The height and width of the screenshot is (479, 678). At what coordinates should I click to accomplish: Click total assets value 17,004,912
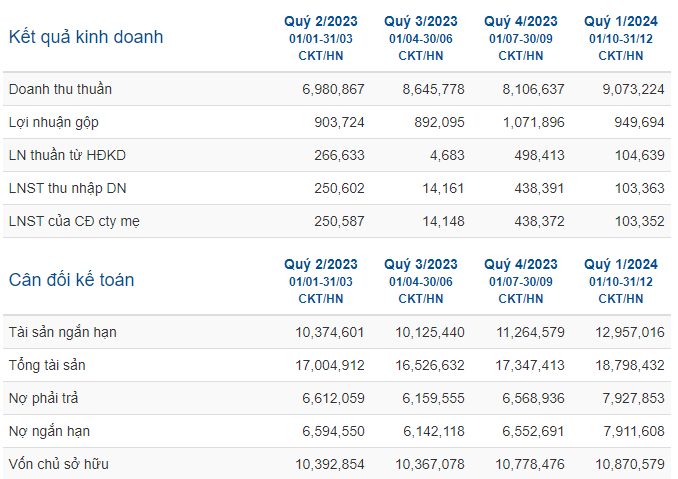click(x=329, y=365)
